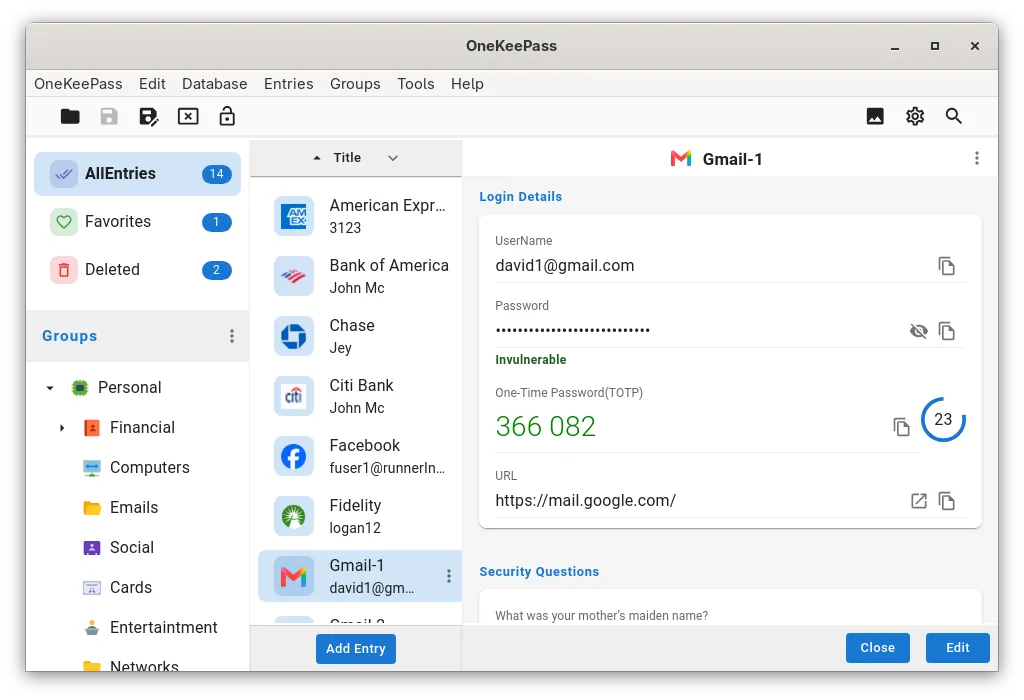The image size is (1024, 700).
Task: Click the Deleted count badge 2
Action: 217,270
